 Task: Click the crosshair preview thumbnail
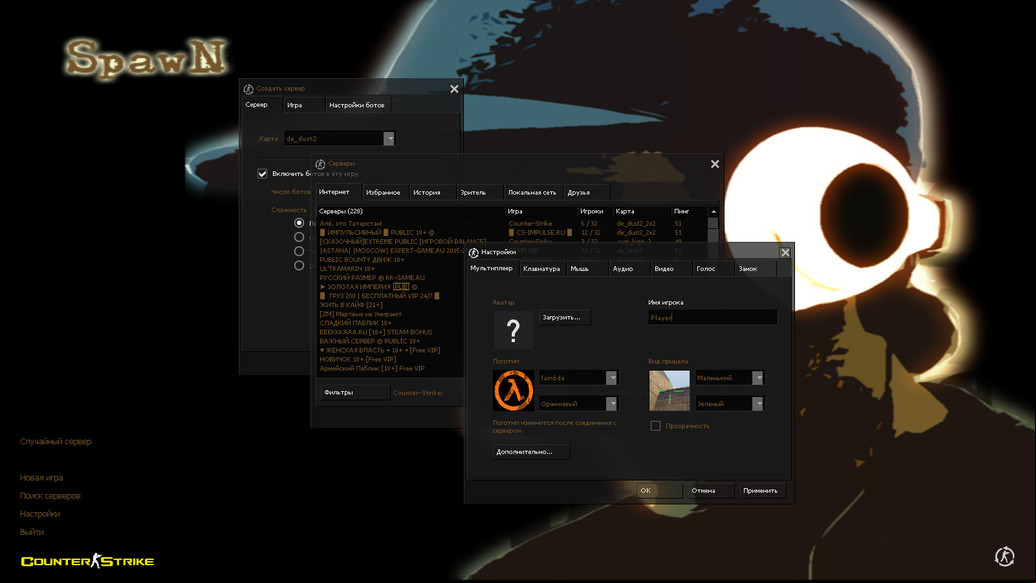(x=669, y=390)
